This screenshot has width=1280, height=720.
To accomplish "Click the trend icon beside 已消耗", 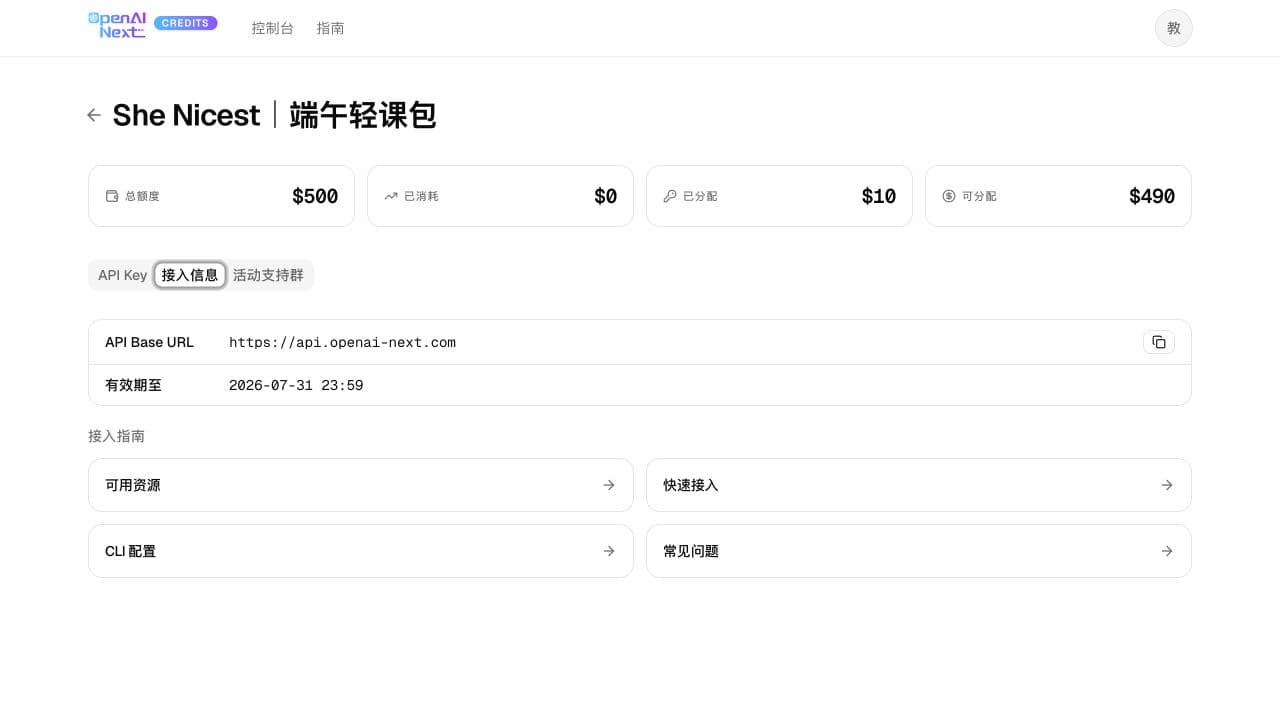I will (391, 196).
